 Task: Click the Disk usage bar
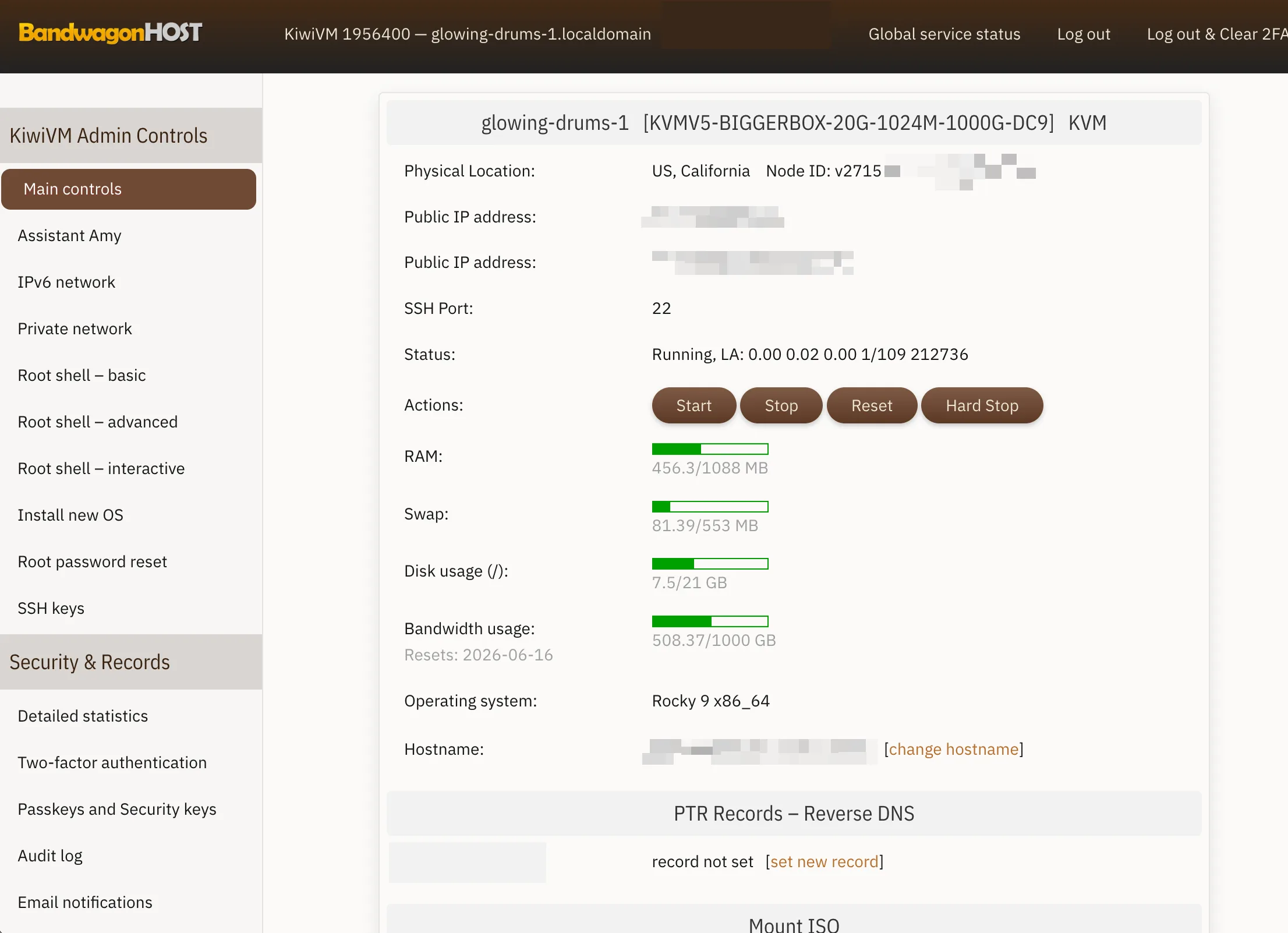coord(710,564)
